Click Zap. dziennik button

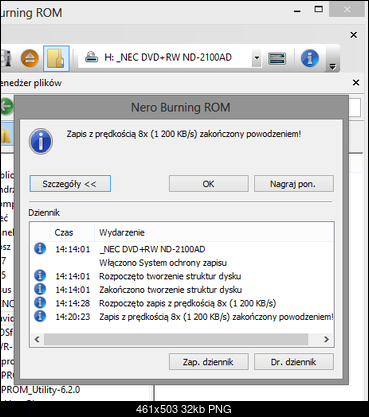coord(209,362)
